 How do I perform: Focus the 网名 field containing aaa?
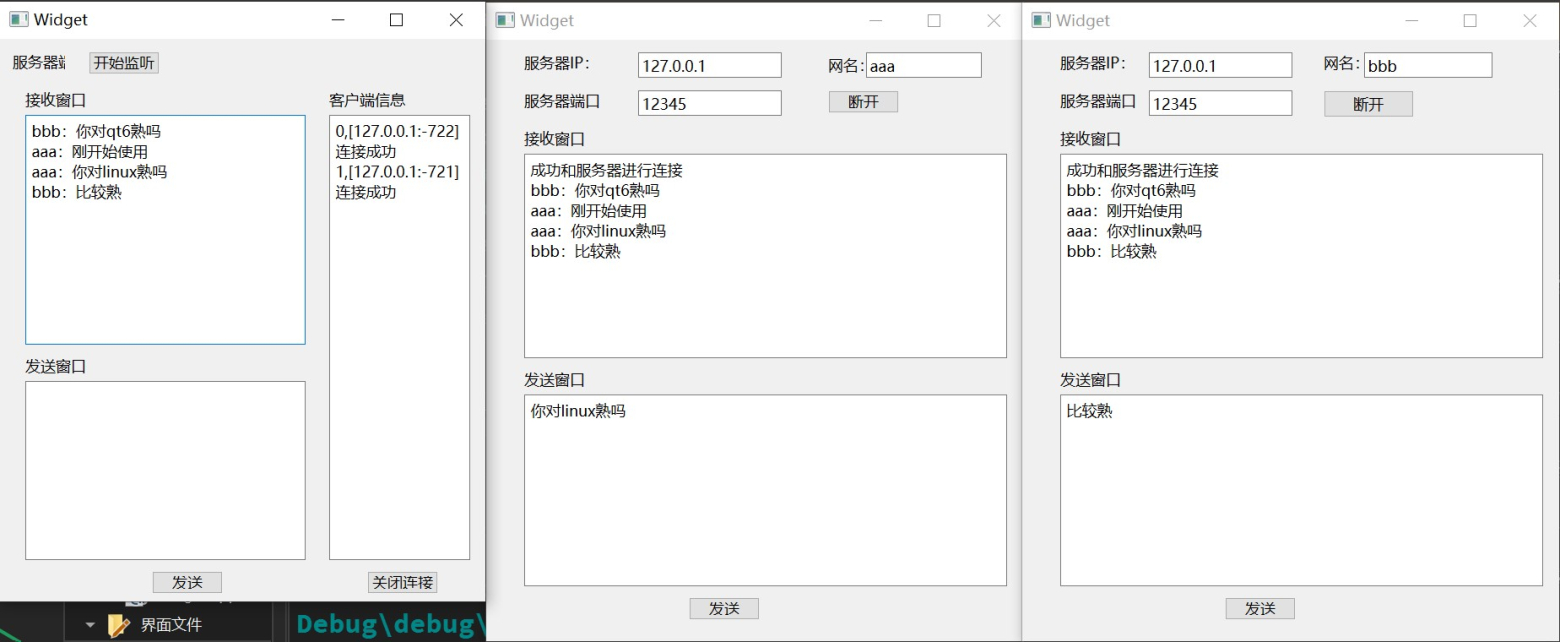point(923,66)
